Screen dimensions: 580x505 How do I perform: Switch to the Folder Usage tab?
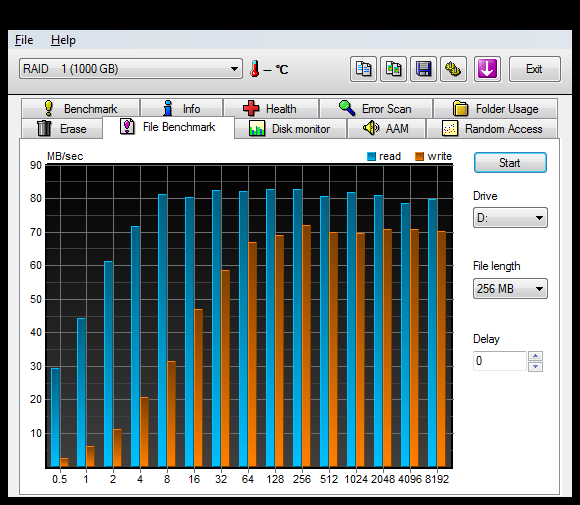point(495,108)
